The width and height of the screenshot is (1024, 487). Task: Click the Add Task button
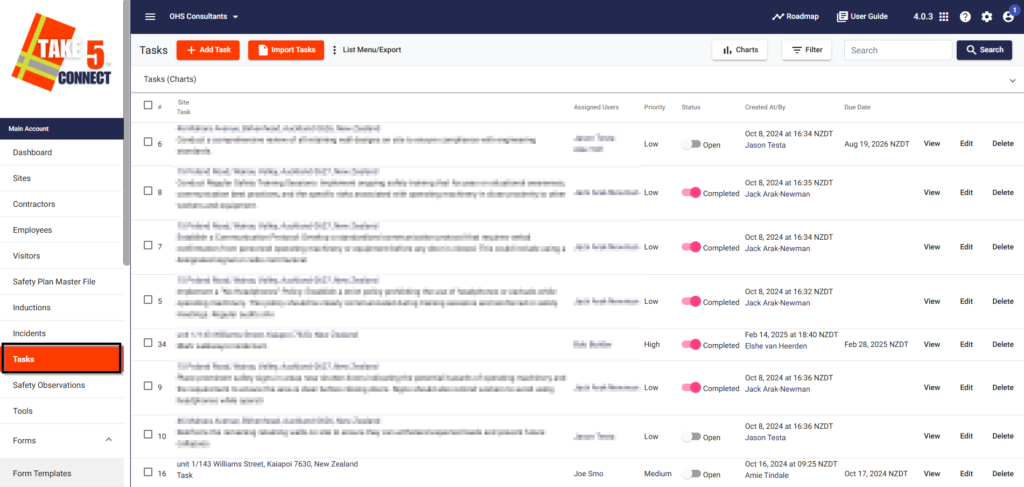[x=208, y=50]
